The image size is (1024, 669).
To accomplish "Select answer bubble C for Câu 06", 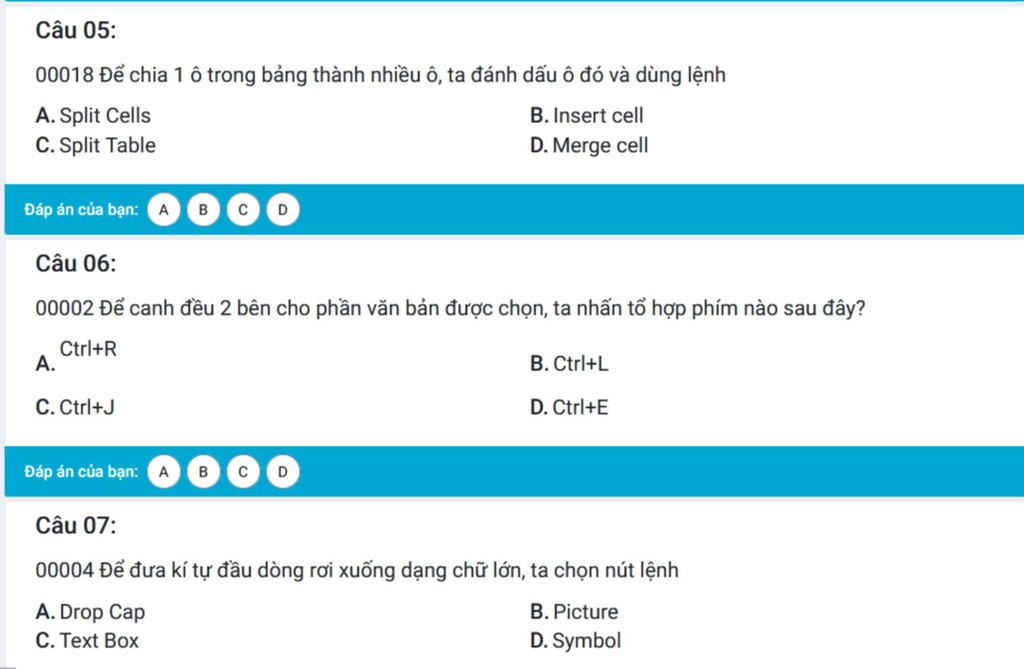I will [x=243, y=471].
